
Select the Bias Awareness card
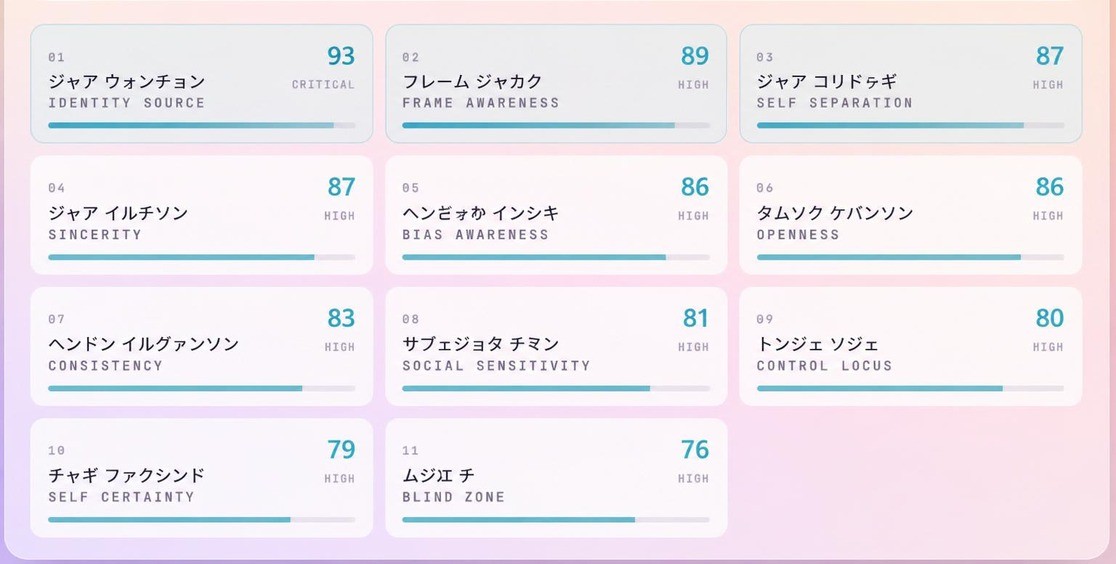[556, 215]
